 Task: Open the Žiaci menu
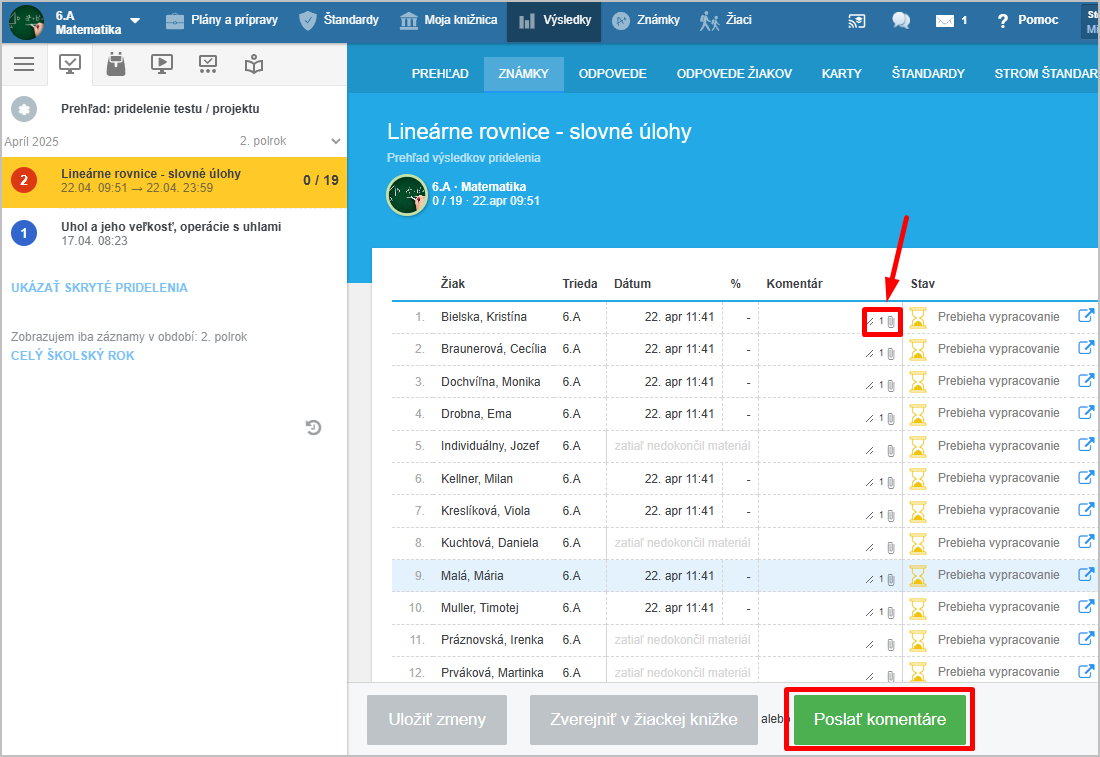point(725,20)
